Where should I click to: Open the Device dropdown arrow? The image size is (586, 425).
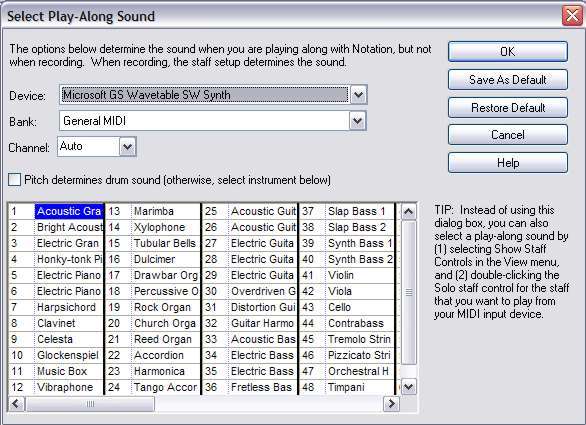358,95
